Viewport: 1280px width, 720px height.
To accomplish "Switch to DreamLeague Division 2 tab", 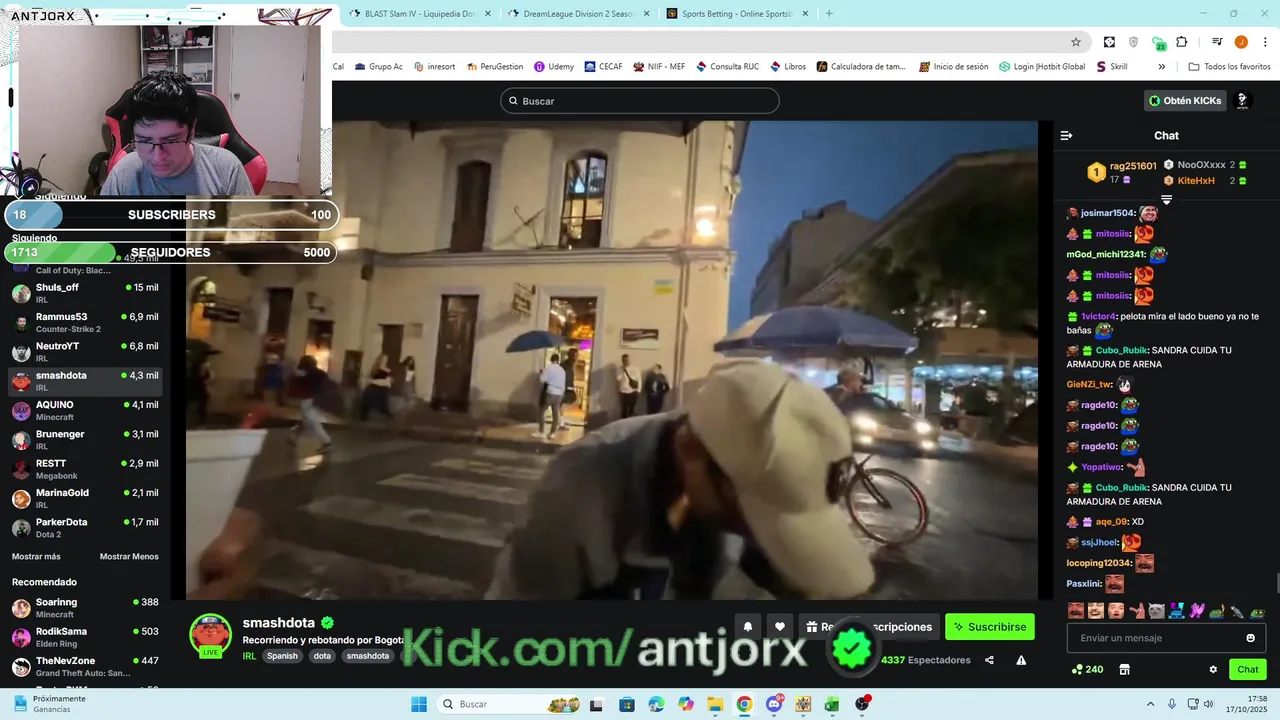I will 578,14.
